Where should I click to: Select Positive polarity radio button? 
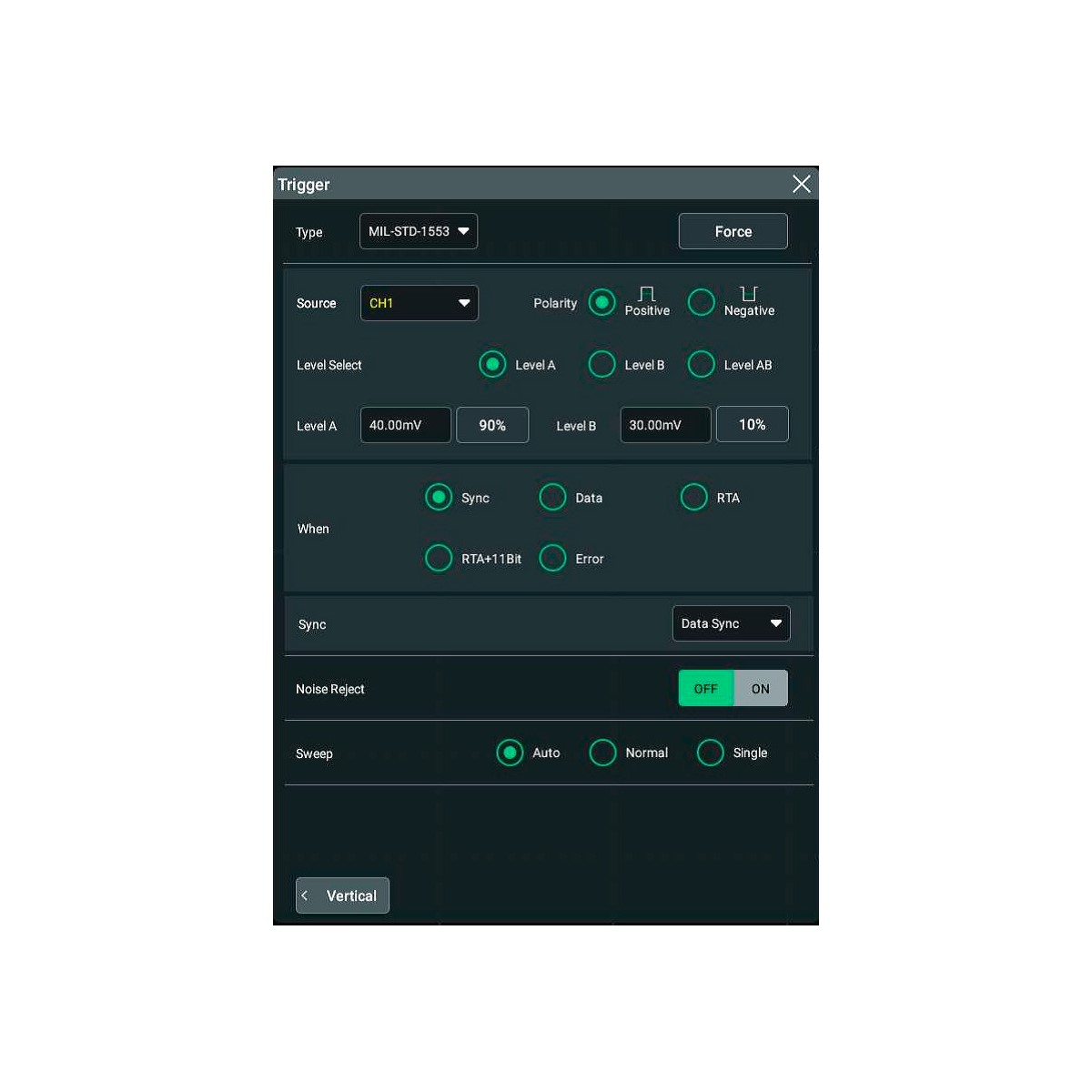(602, 302)
